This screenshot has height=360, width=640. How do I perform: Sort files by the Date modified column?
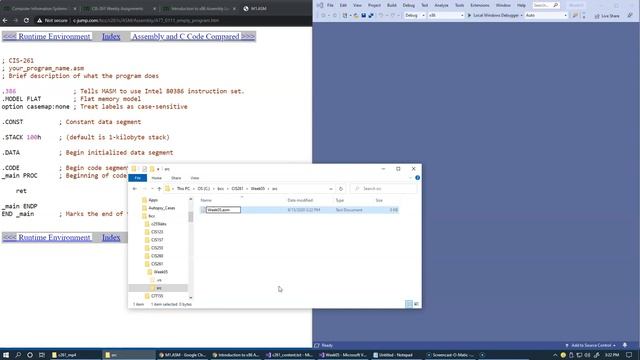(300, 200)
